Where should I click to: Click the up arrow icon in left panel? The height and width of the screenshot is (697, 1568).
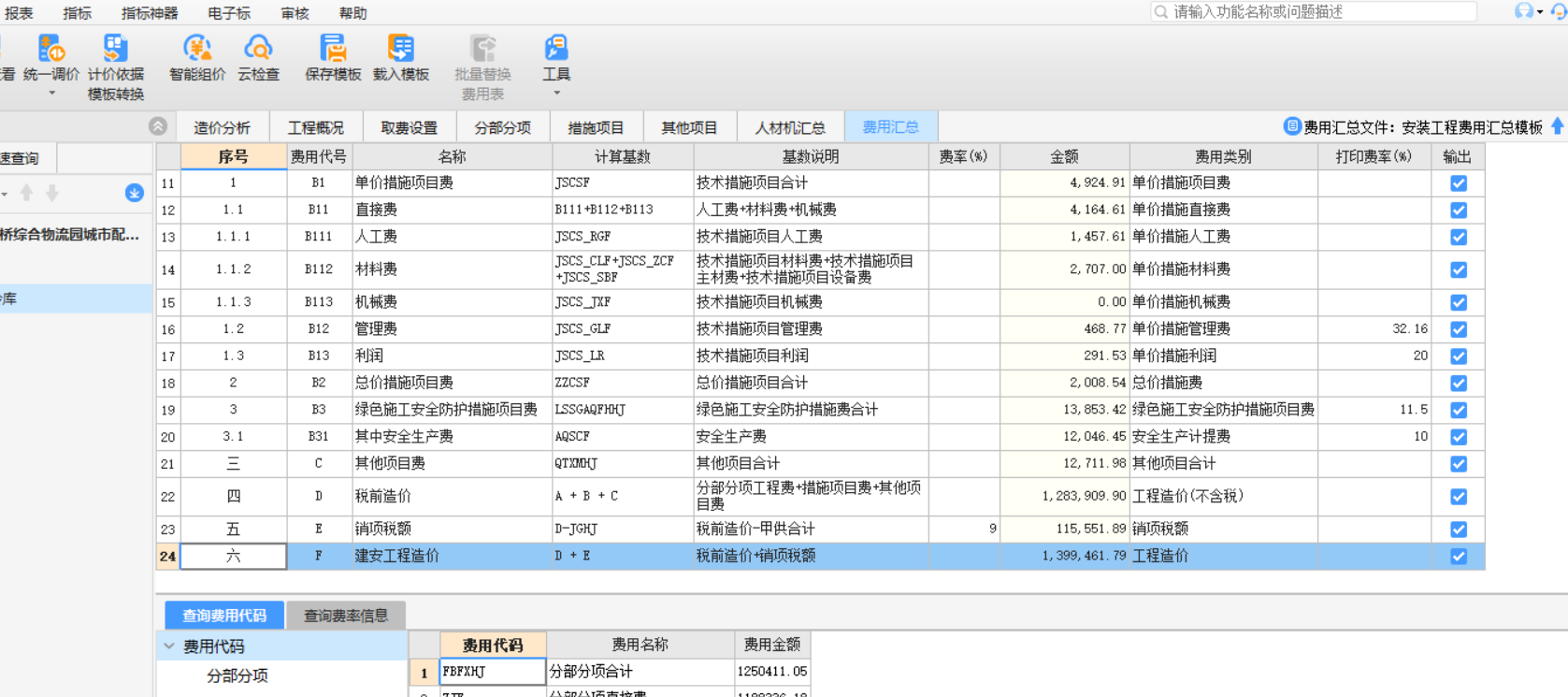point(26,193)
